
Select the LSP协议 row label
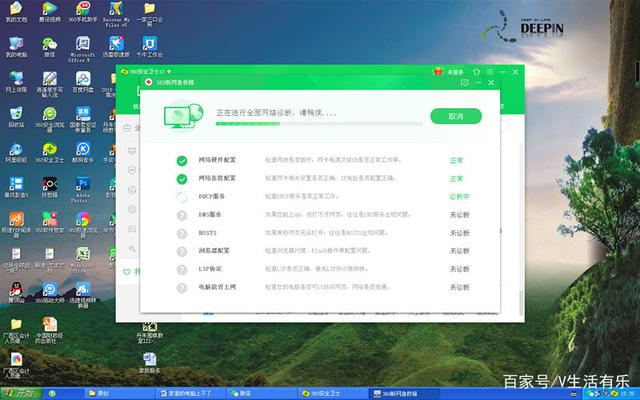210,269
